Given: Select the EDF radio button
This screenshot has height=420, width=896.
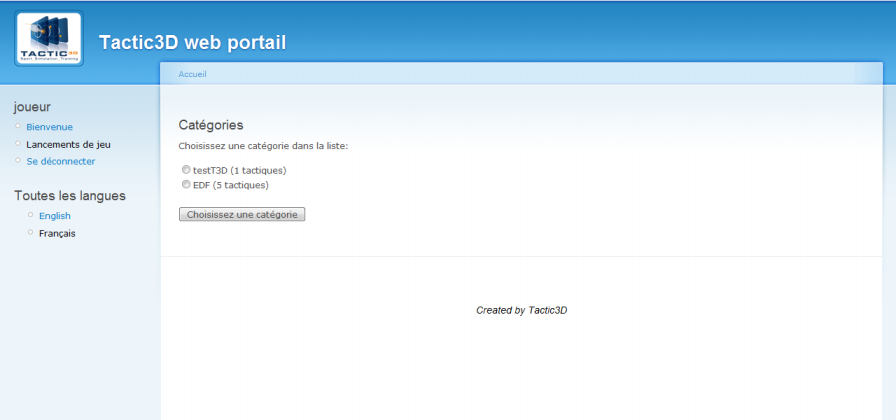Looking at the screenshot, I should tap(186, 184).
